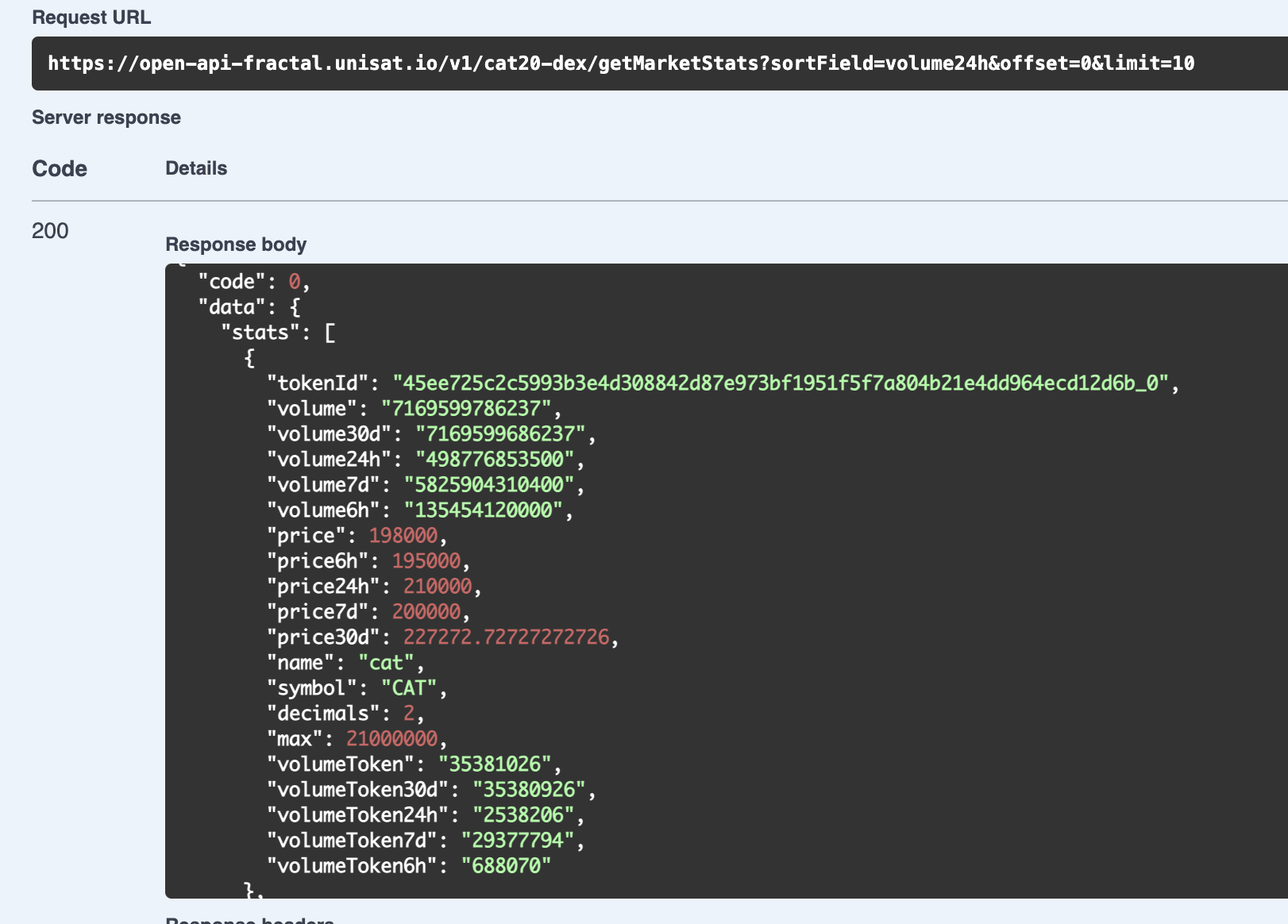
Task: Click the volume24h value 498776853500
Action: (x=495, y=460)
